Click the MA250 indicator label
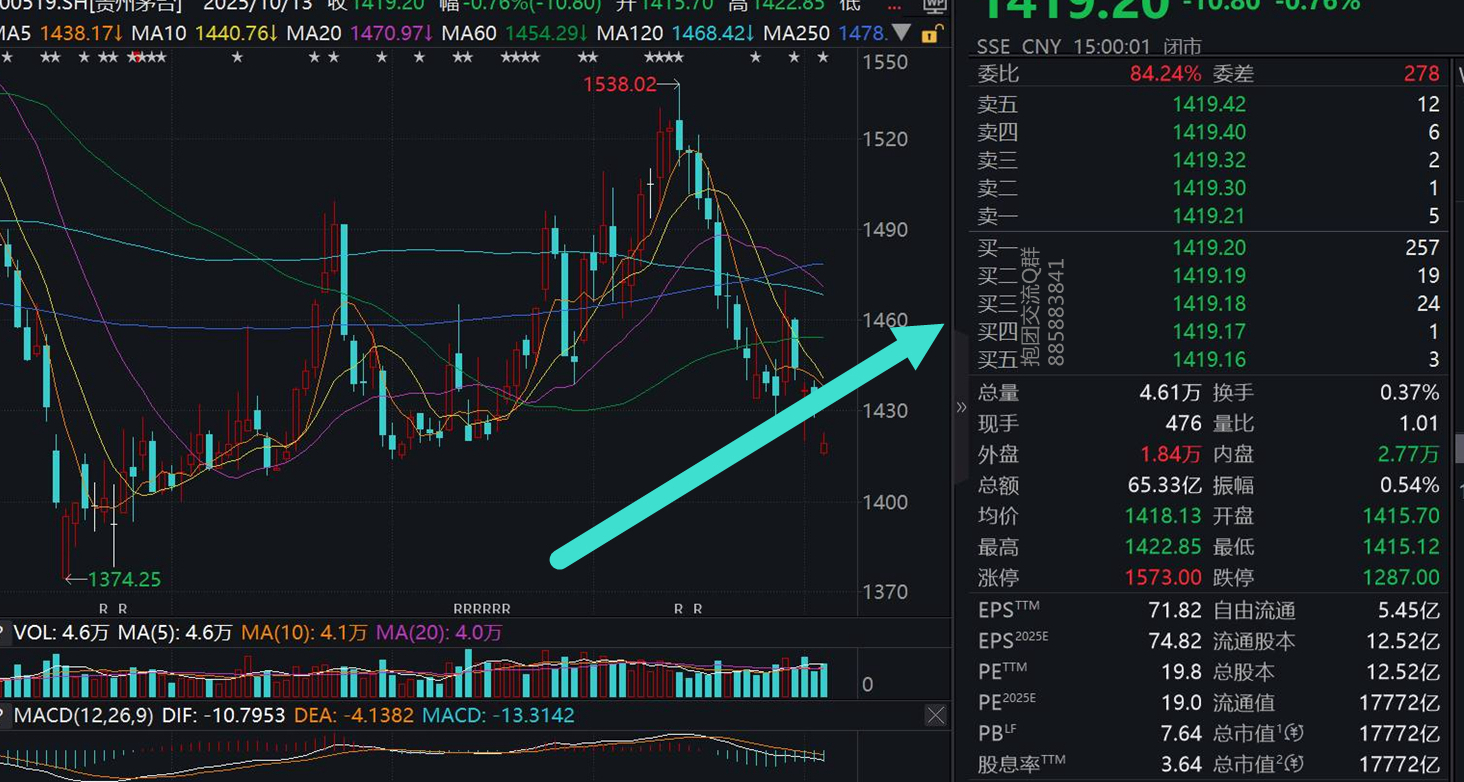Viewport: 1464px width, 782px height. click(x=796, y=33)
